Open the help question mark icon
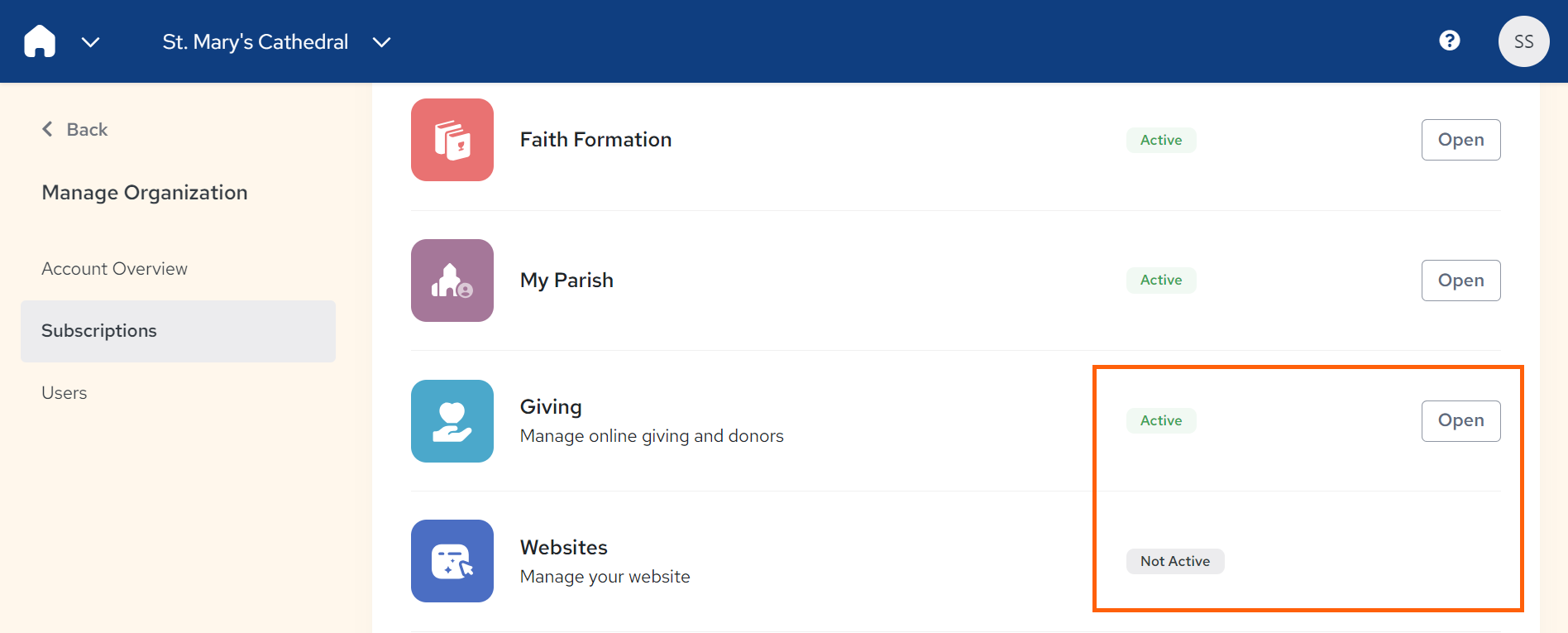Image resolution: width=1568 pixels, height=633 pixels. [x=1449, y=41]
